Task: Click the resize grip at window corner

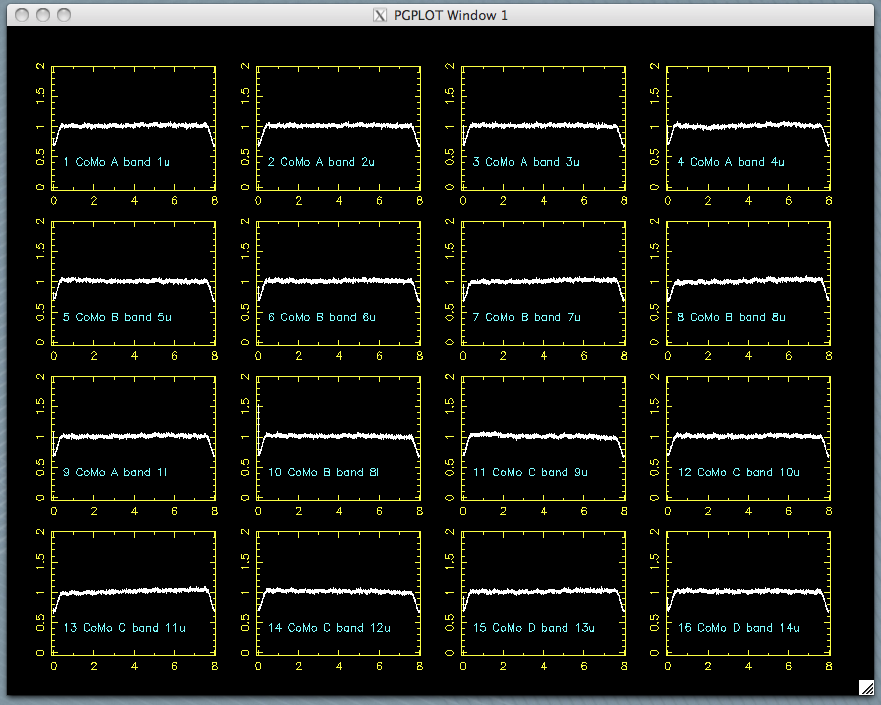Action: pyautogui.click(x=867, y=687)
